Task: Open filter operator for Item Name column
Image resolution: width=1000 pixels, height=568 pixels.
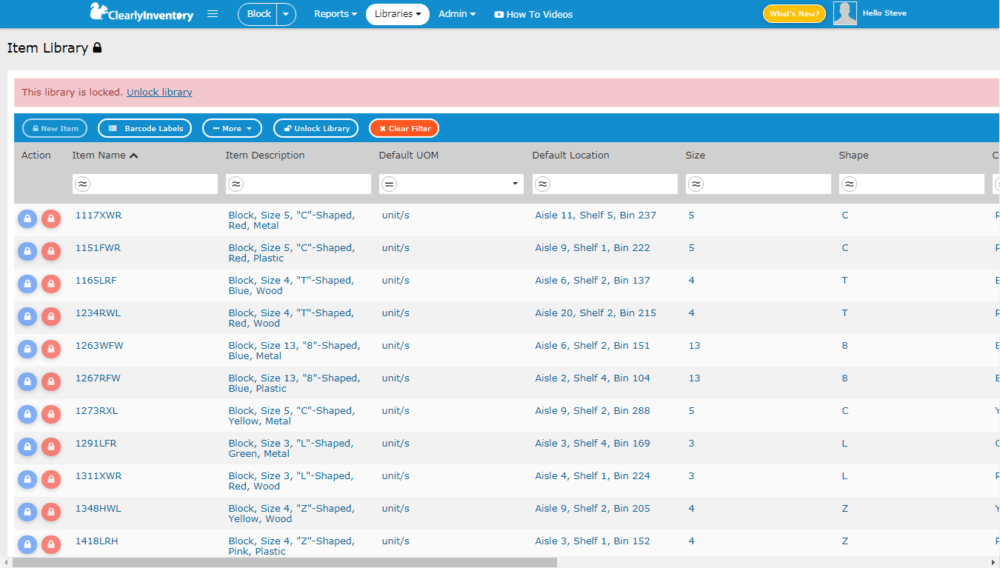Action: [82, 184]
